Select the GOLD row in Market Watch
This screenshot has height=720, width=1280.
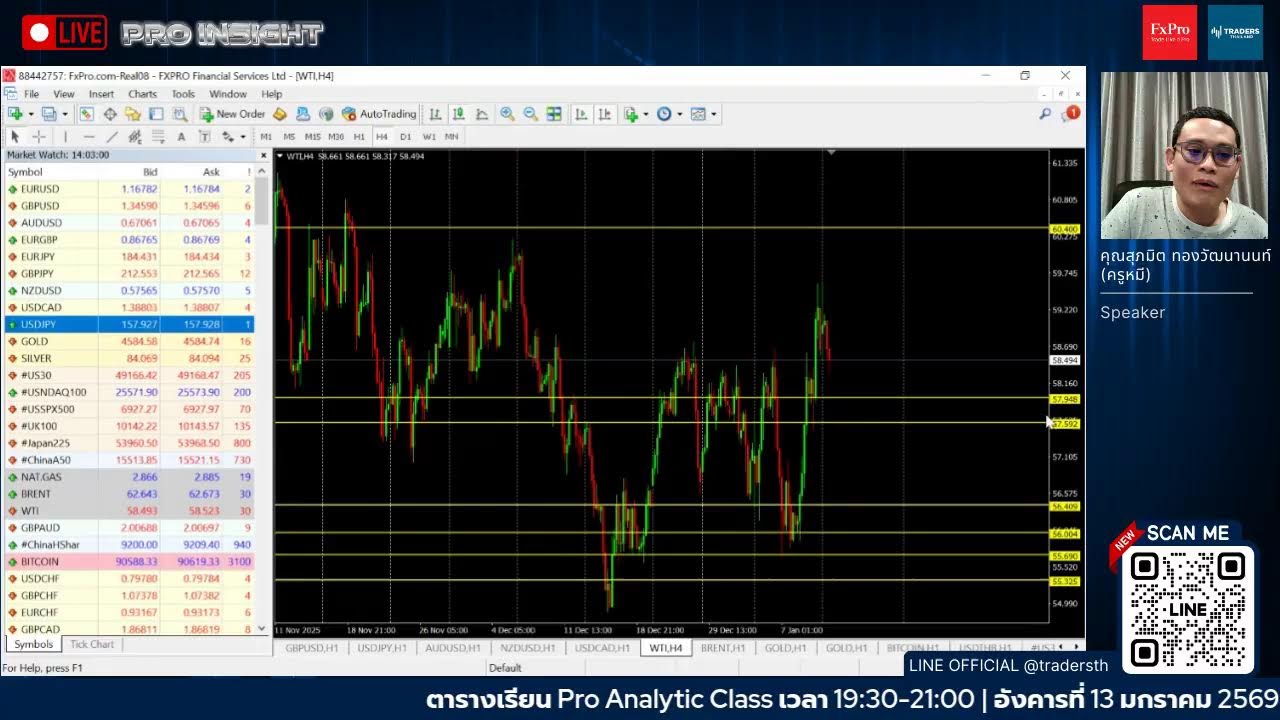[x=129, y=342]
